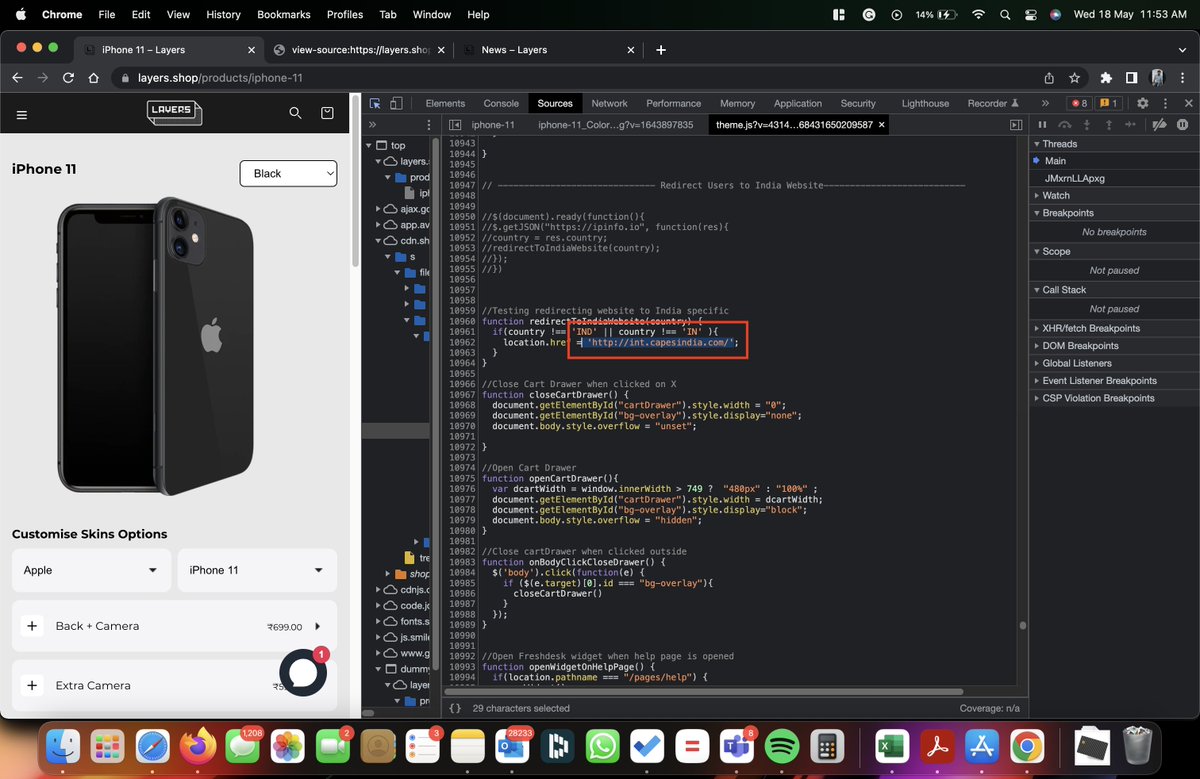This screenshot has width=1200, height=779.
Task: Open Spotify from the Dock
Action: coord(782,746)
